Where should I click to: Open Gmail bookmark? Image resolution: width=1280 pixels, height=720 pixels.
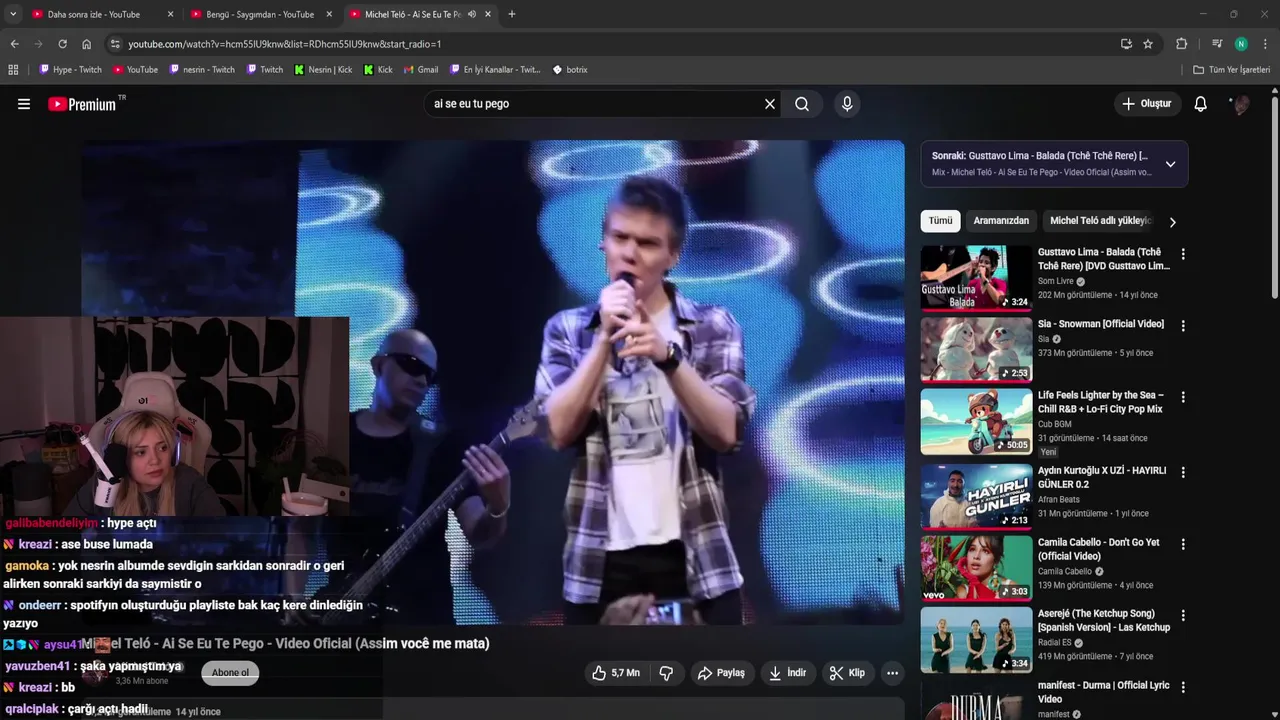[420, 70]
